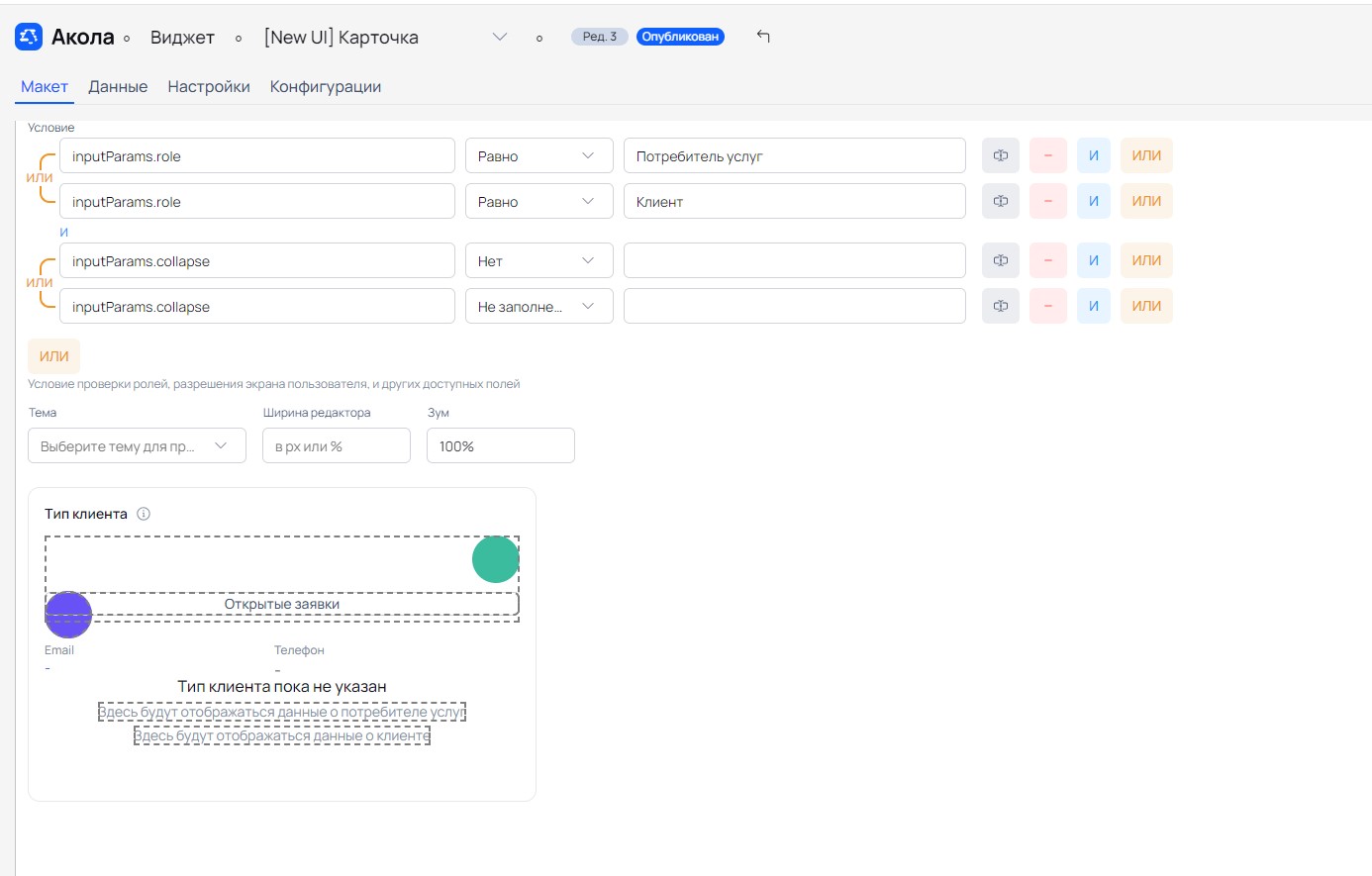
Task: Click empty value field in Не заполнено row
Action: pos(795,306)
